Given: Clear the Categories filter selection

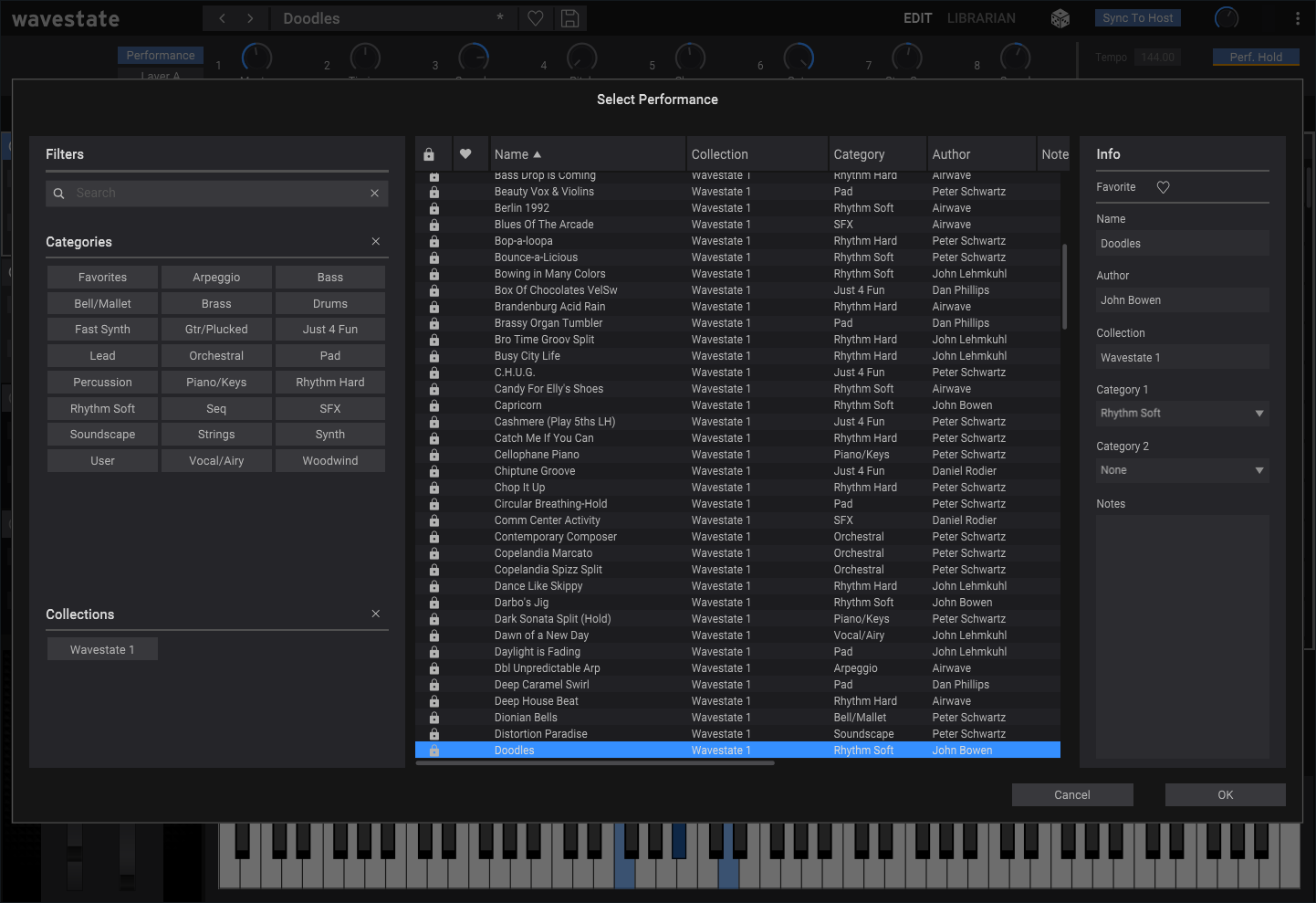Looking at the screenshot, I should (x=376, y=241).
